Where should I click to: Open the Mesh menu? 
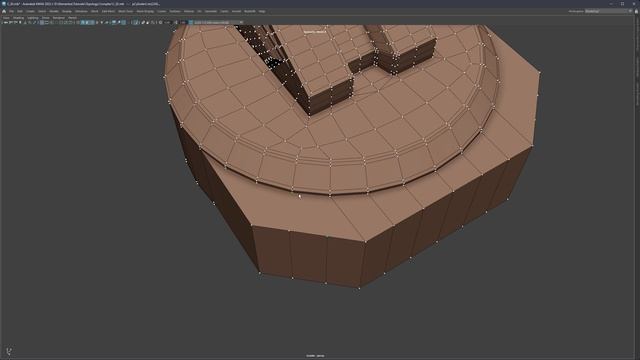95,11
